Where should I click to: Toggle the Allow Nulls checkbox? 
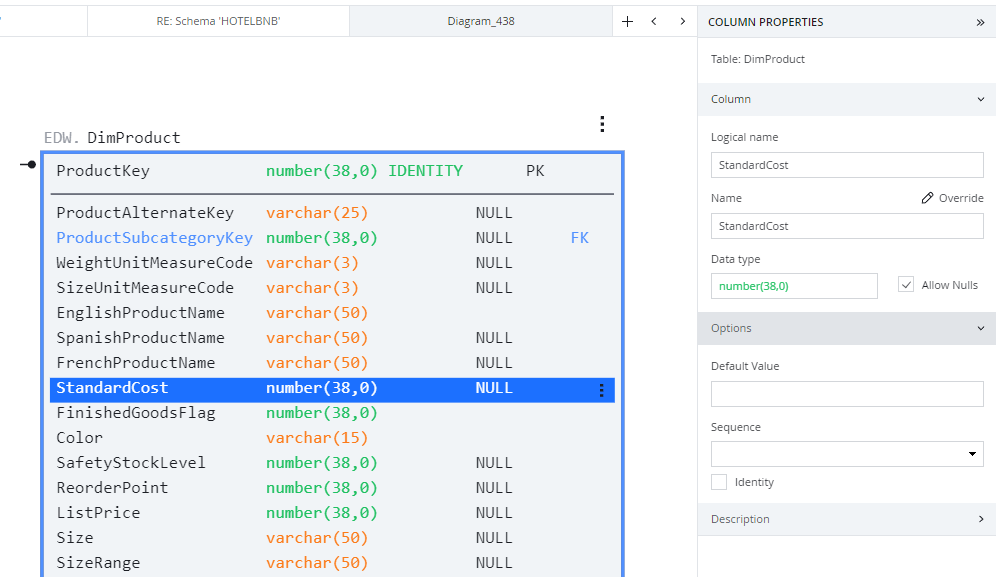pos(906,285)
